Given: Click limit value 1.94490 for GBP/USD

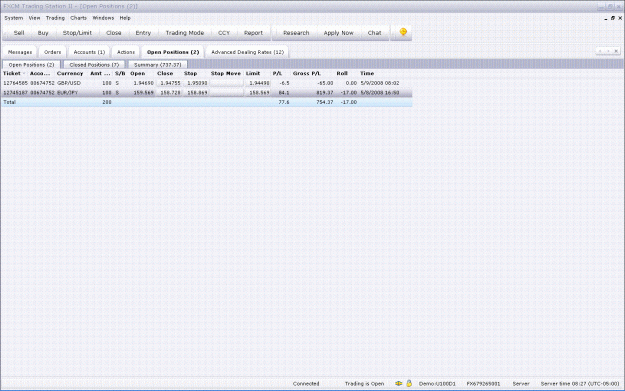Looking at the screenshot, I should point(259,83).
